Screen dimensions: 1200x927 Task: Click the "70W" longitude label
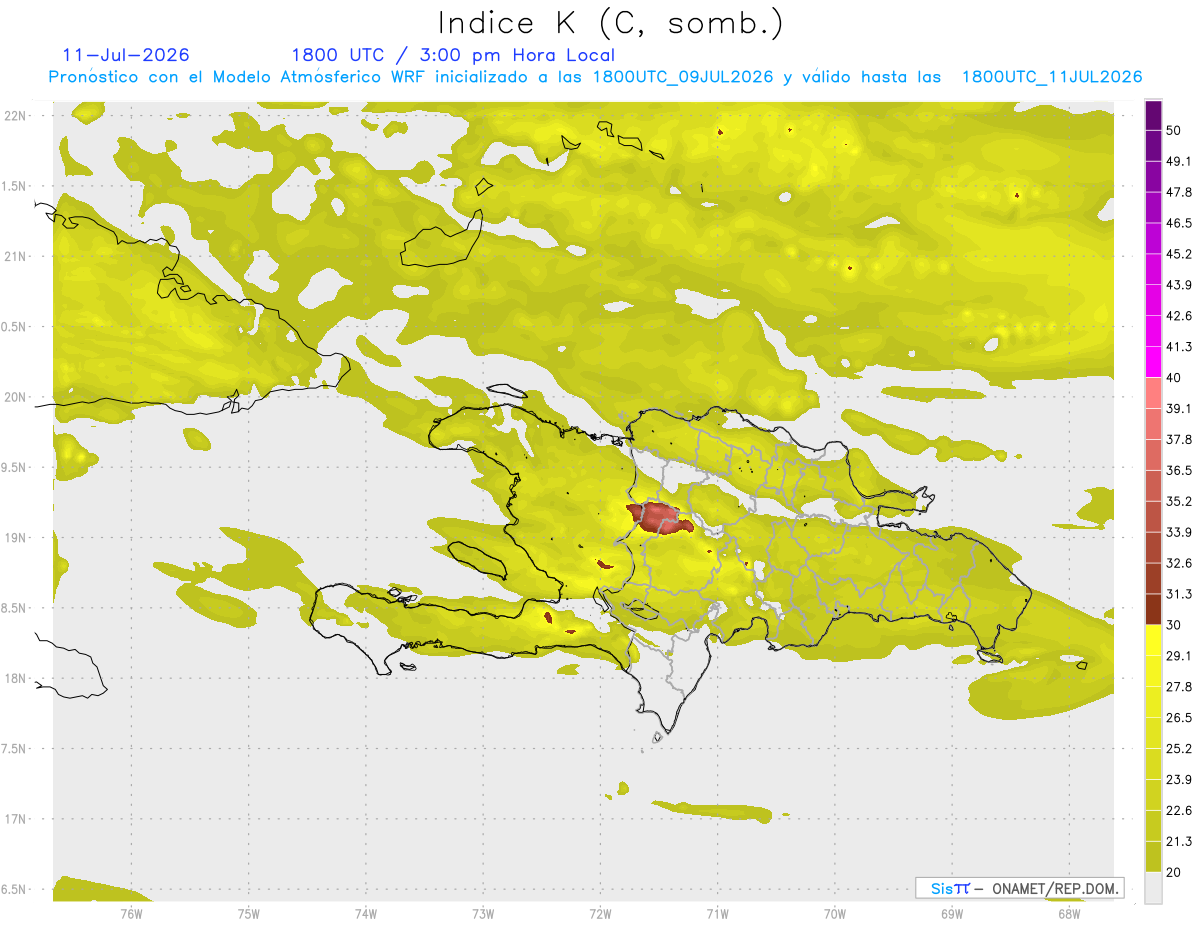[835, 913]
